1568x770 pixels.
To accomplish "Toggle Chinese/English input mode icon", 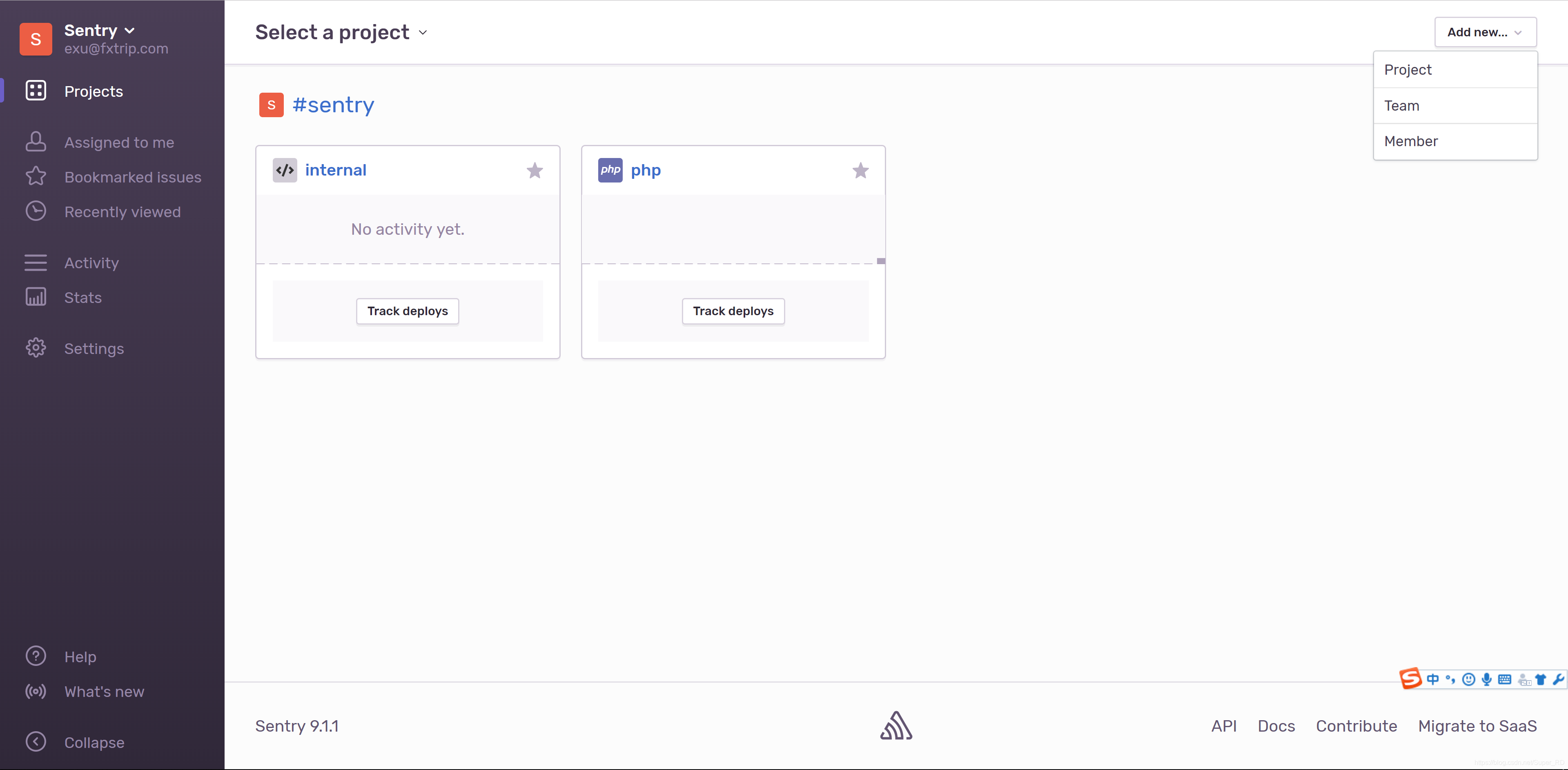I will [1433, 679].
